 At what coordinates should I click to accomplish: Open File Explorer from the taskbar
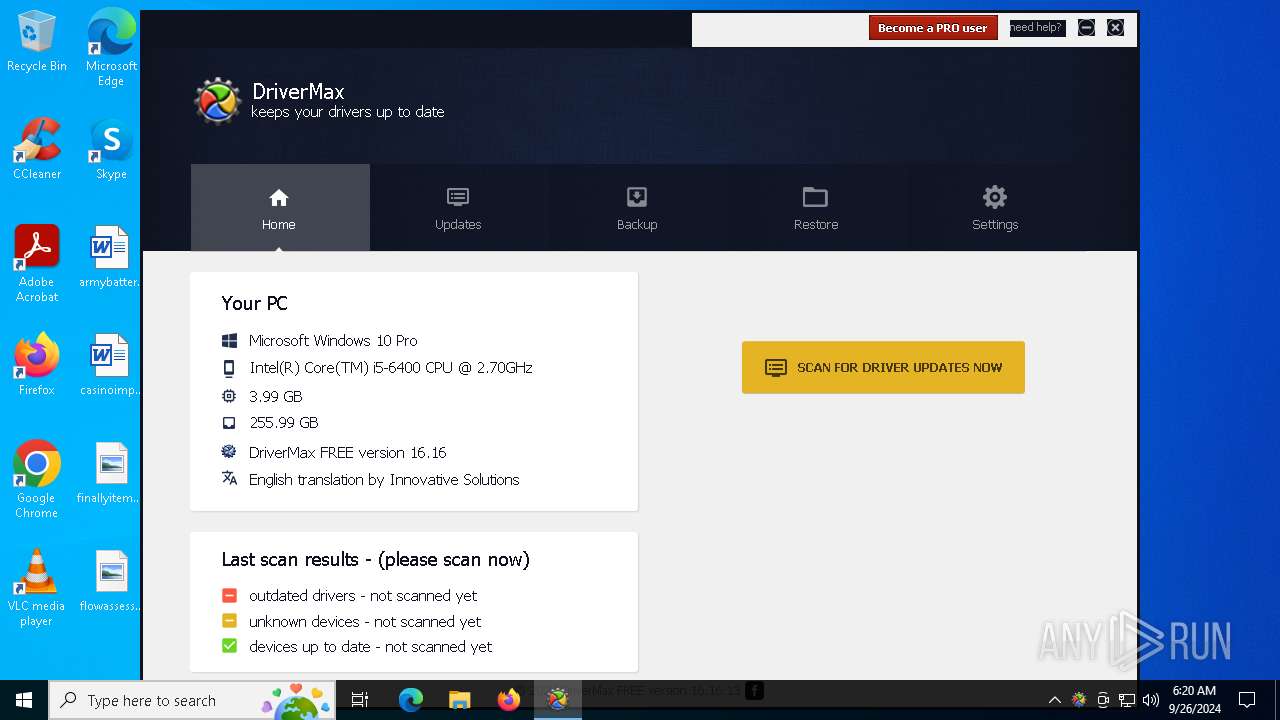(x=460, y=700)
